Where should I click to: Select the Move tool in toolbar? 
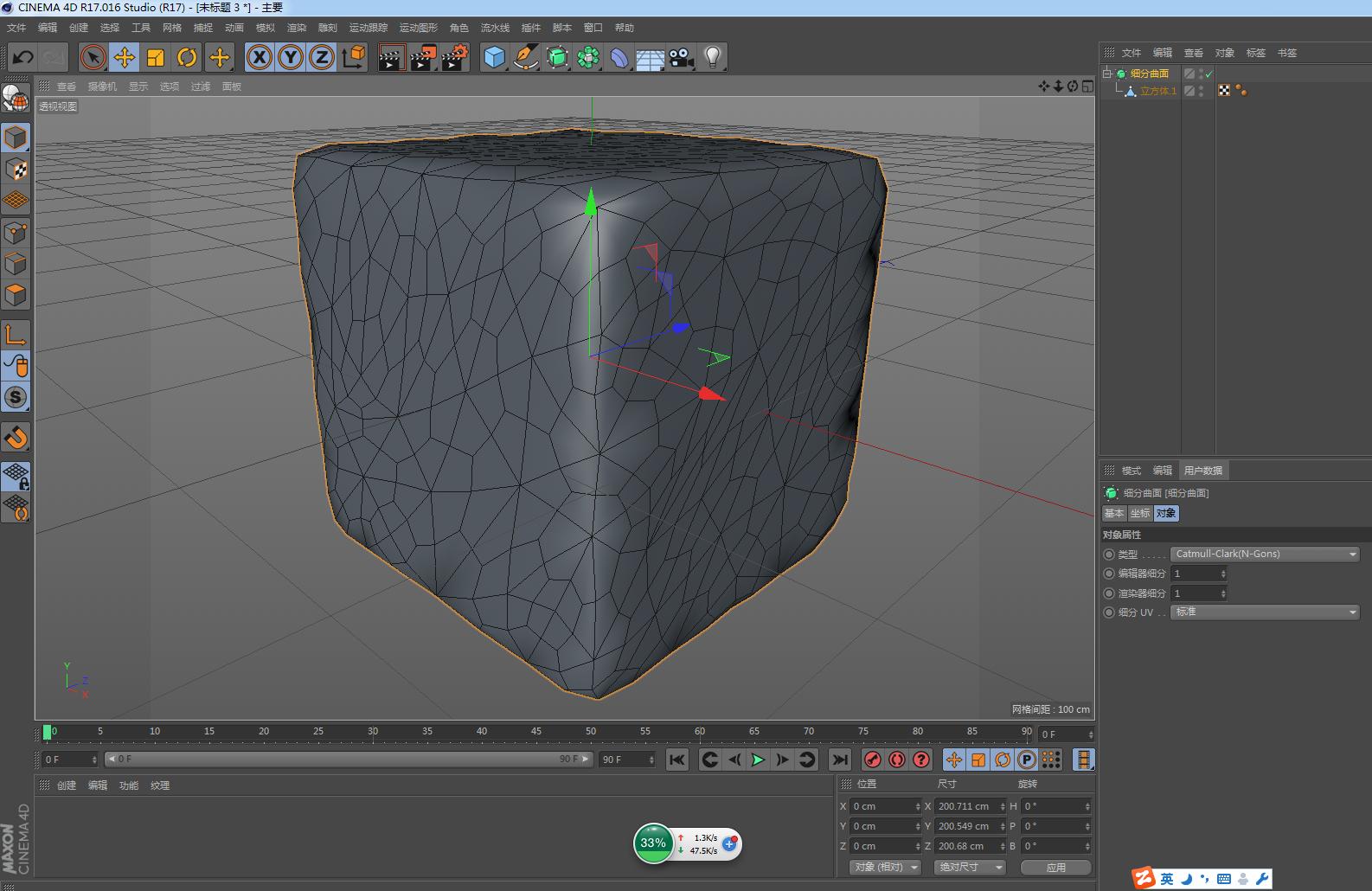coord(125,58)
